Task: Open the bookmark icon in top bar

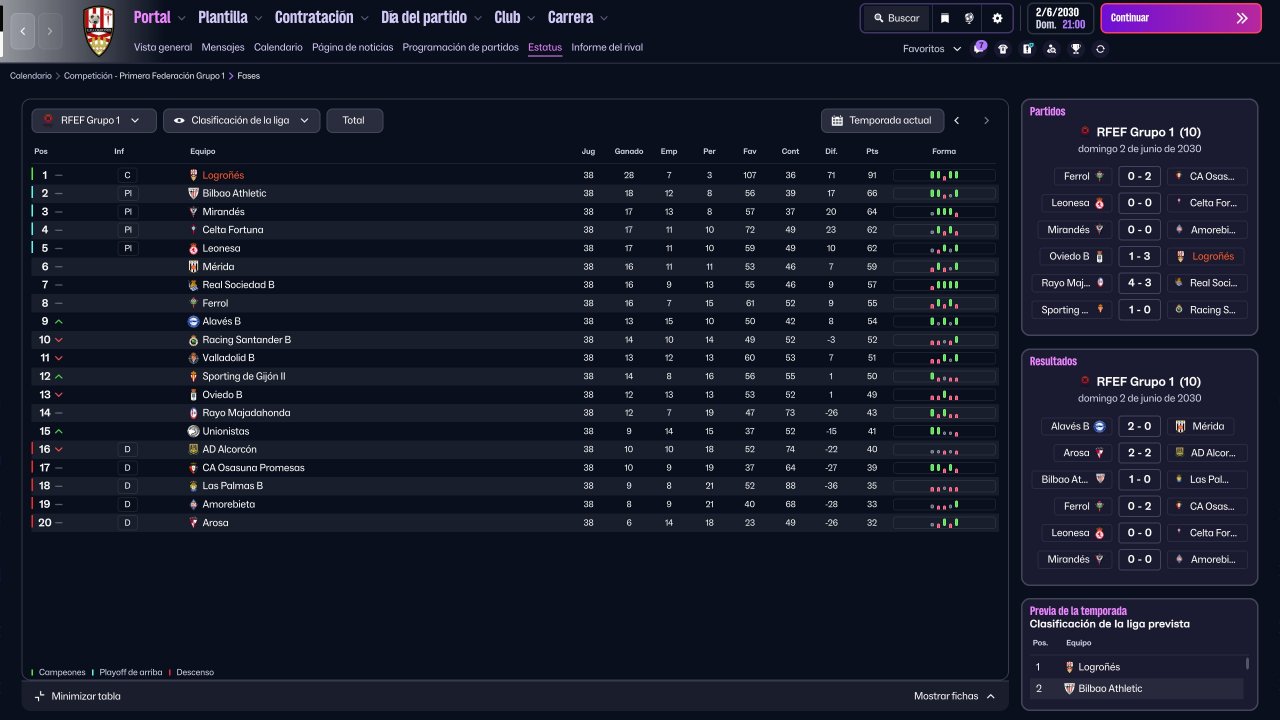Action: 945,18
